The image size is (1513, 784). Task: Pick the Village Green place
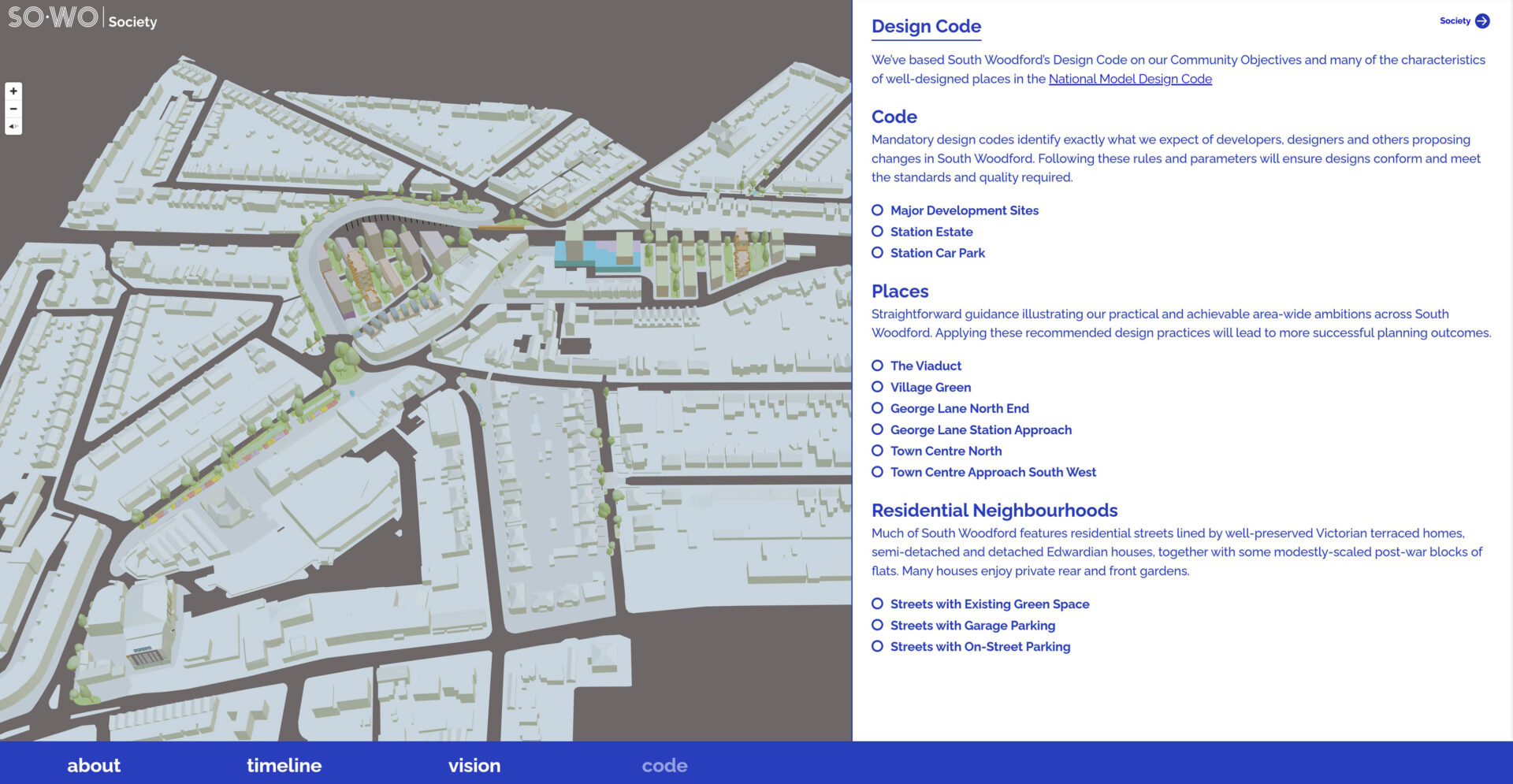click(877, 387)
